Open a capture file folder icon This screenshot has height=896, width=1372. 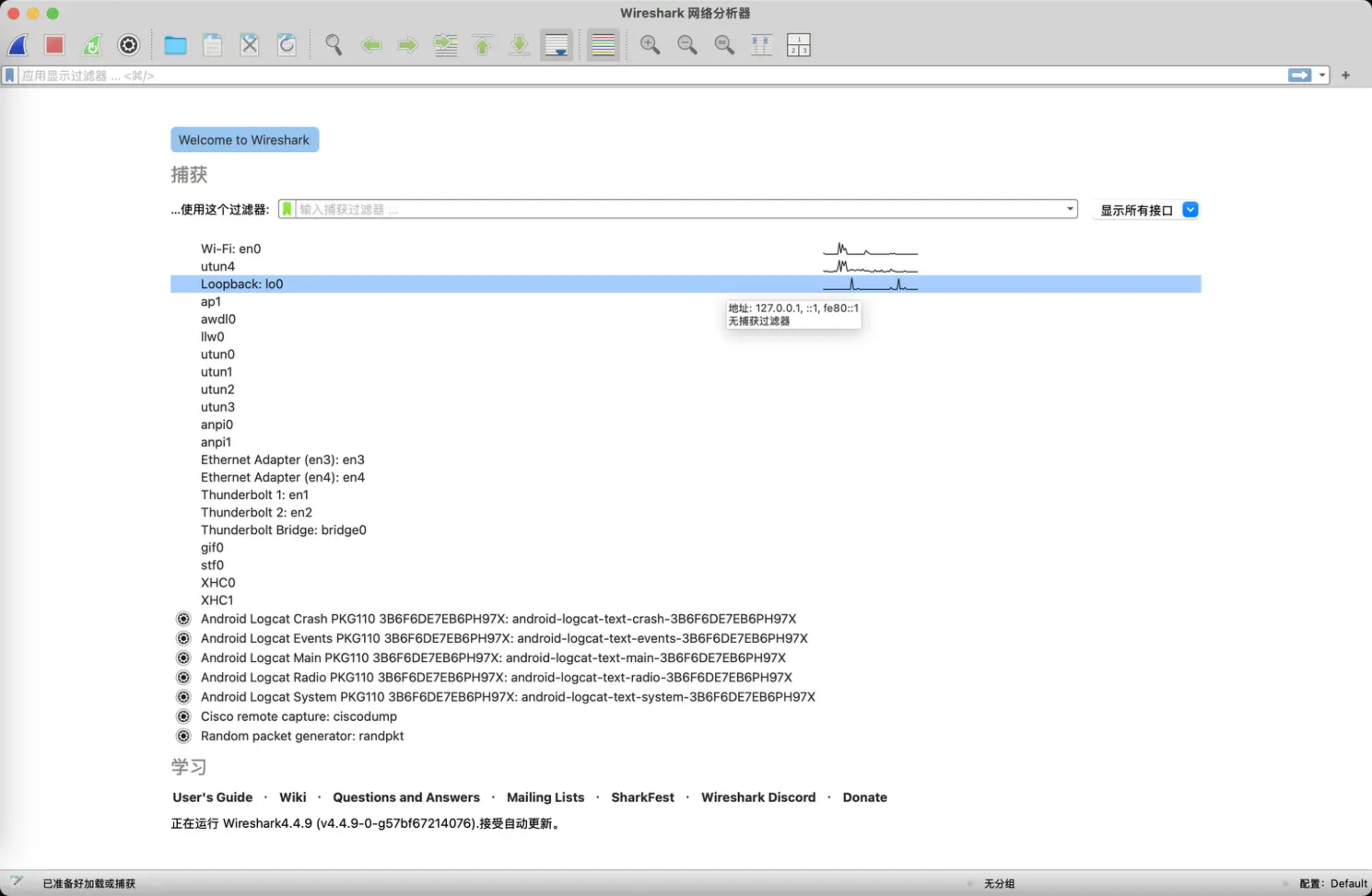(175, 45)
